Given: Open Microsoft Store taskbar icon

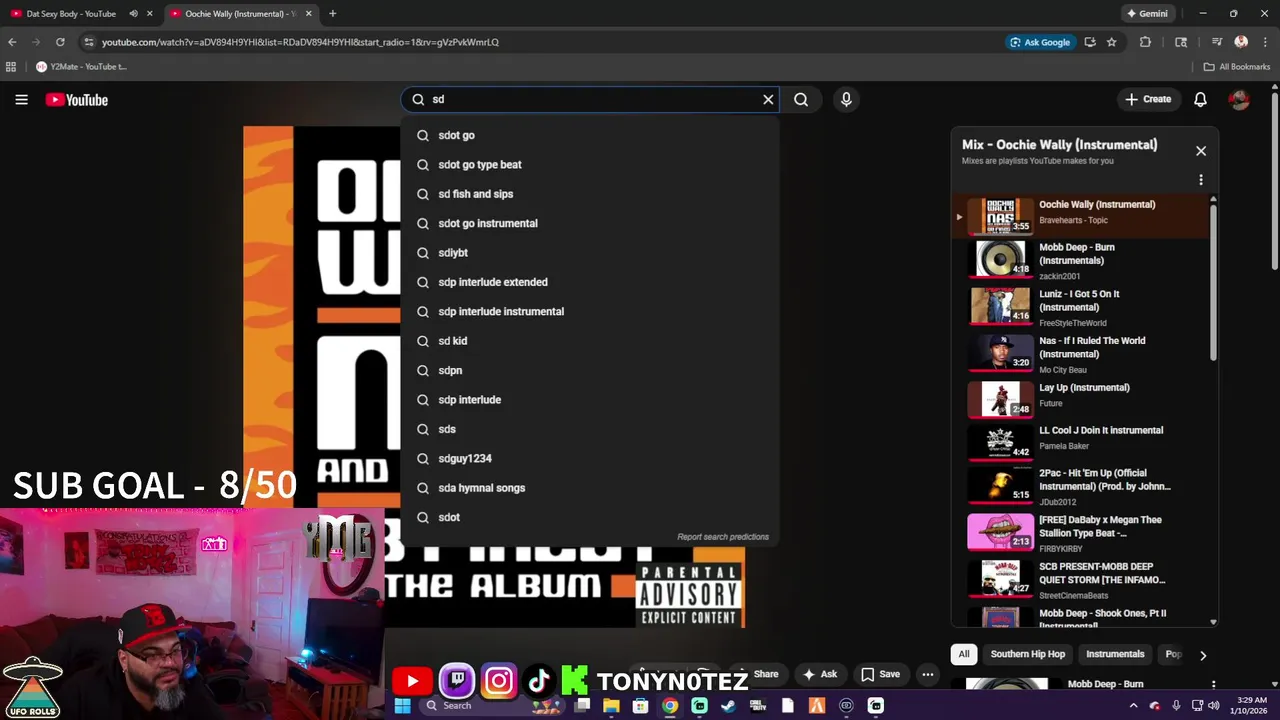Looking at the screenshot, I should (641, 705).
